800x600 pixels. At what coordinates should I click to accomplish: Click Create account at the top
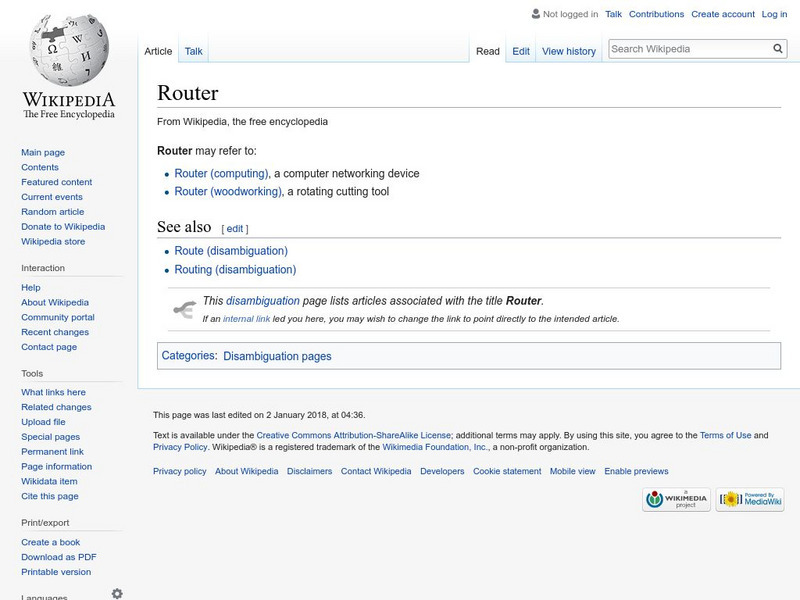[x=723, y=14]
